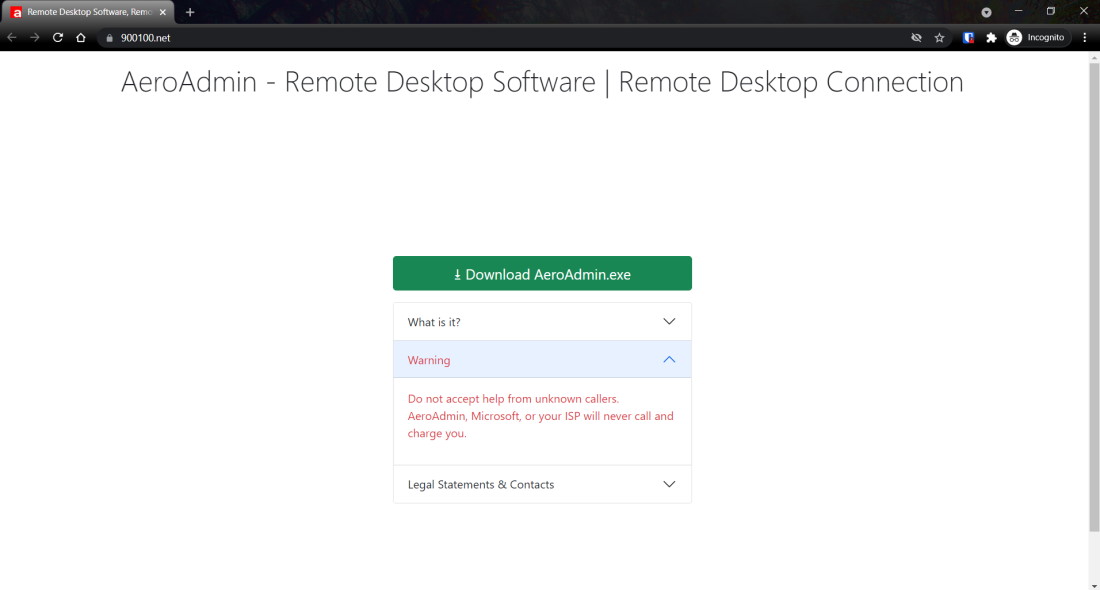Click the crossed-out eye tracking icon

(x=916, y=38)
